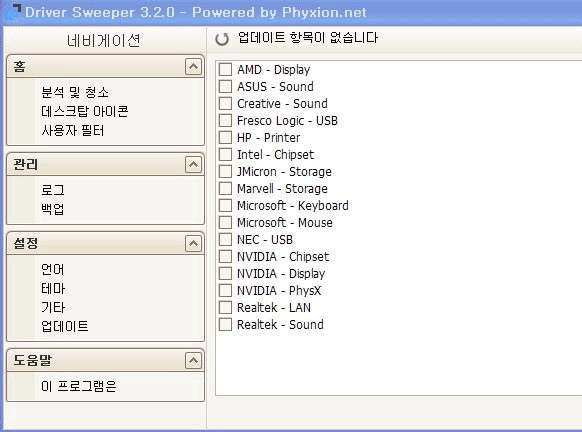582x432 pixels.
Task: Collapse the 설정 section chevron
Action: tap(193, 244)
